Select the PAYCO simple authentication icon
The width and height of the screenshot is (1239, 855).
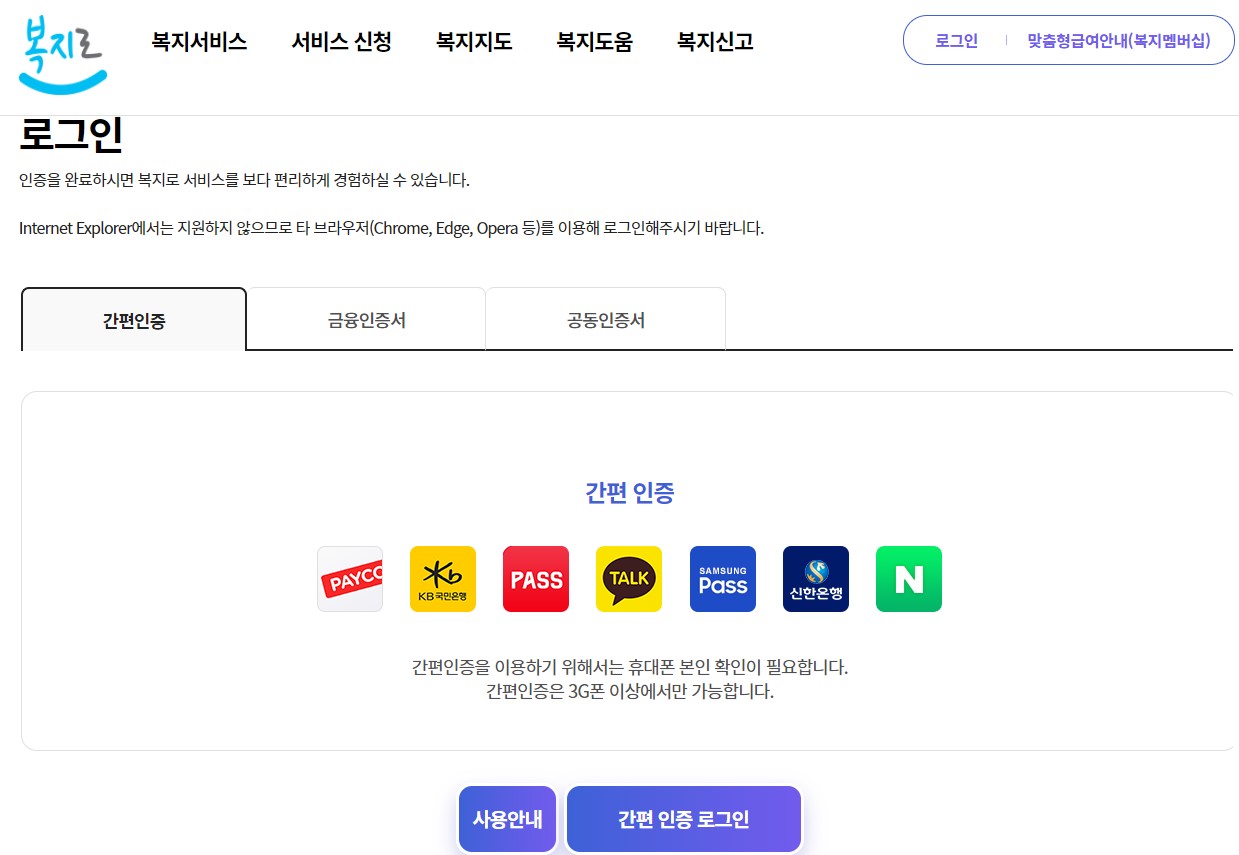coord(349,578)
